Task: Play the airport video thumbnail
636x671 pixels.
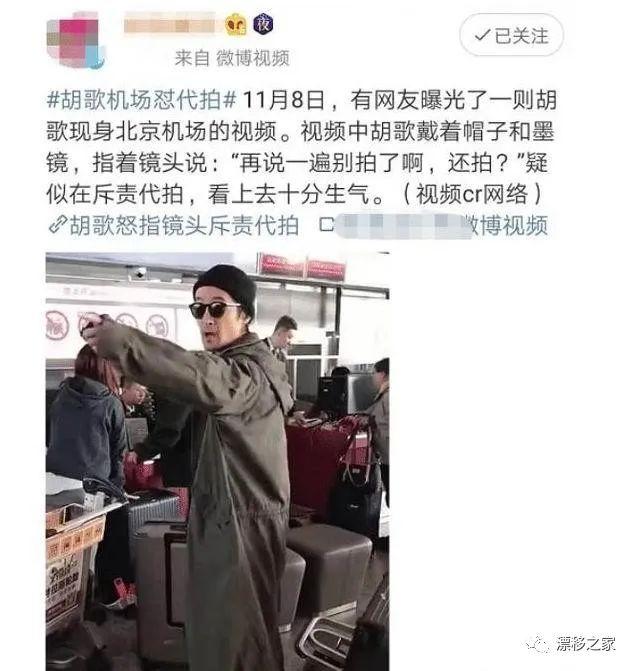Action: [217, 461]
